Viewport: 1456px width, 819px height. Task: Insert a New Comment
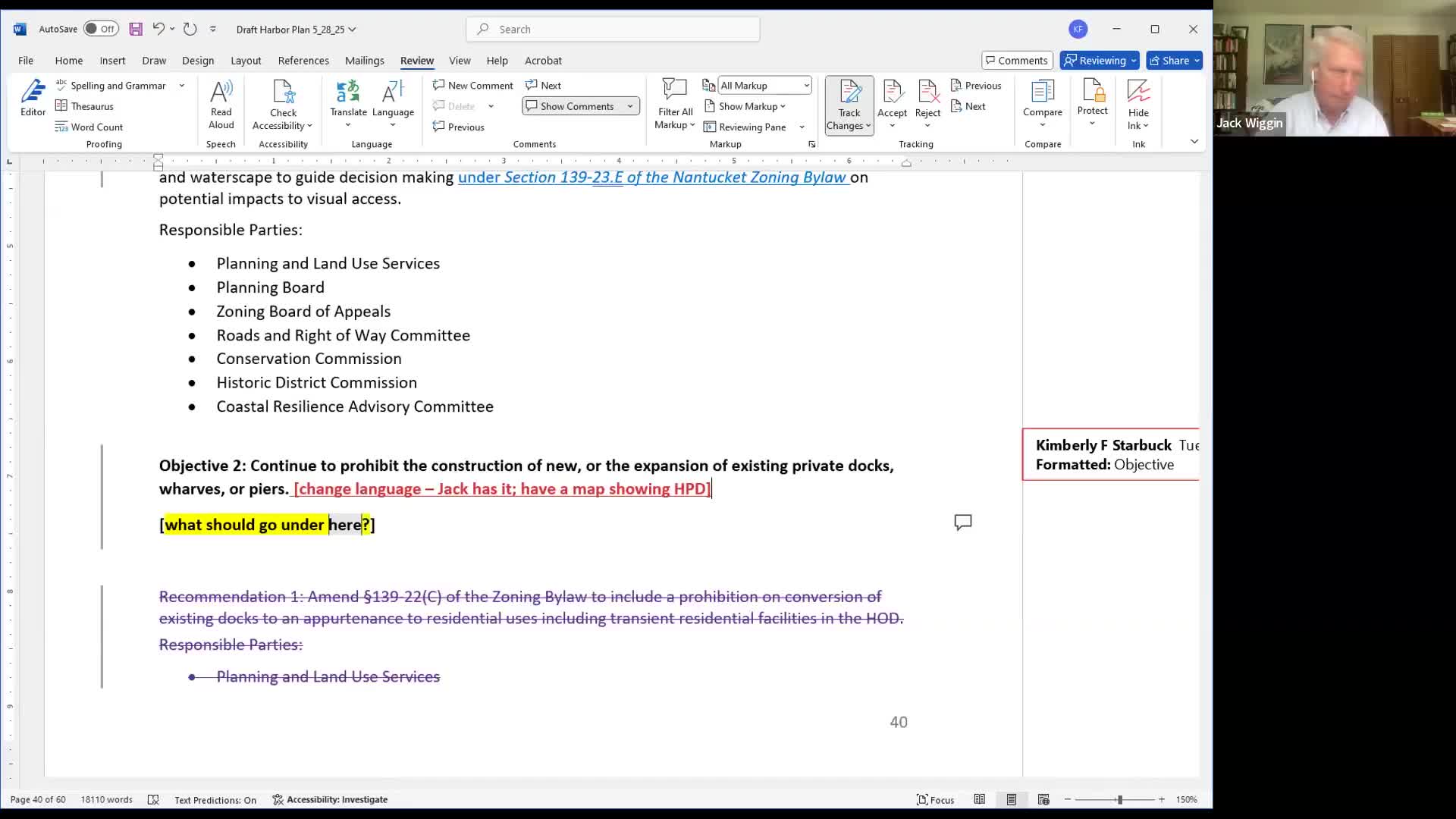473,86
